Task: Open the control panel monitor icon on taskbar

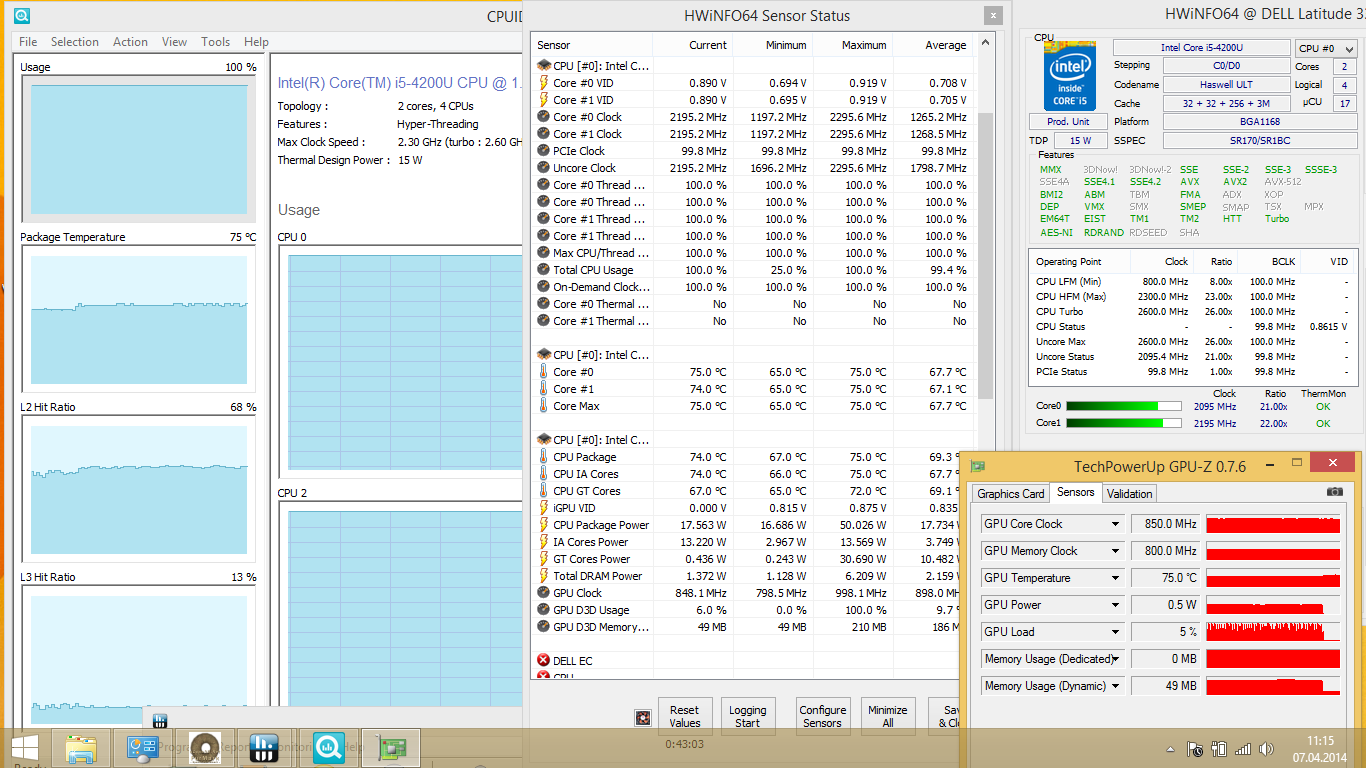Action: 143,748
